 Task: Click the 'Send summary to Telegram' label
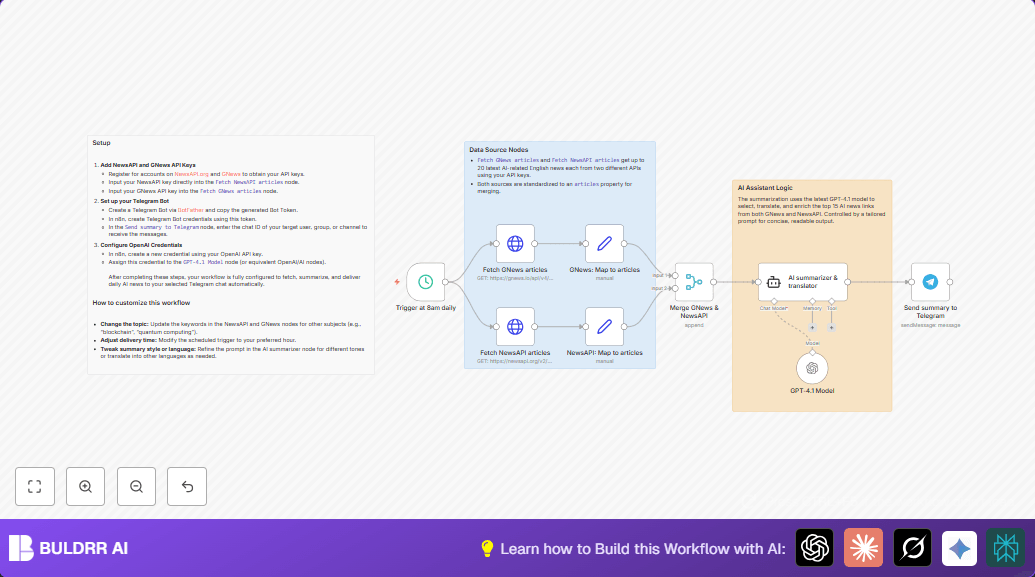click(x=930, y=312)
